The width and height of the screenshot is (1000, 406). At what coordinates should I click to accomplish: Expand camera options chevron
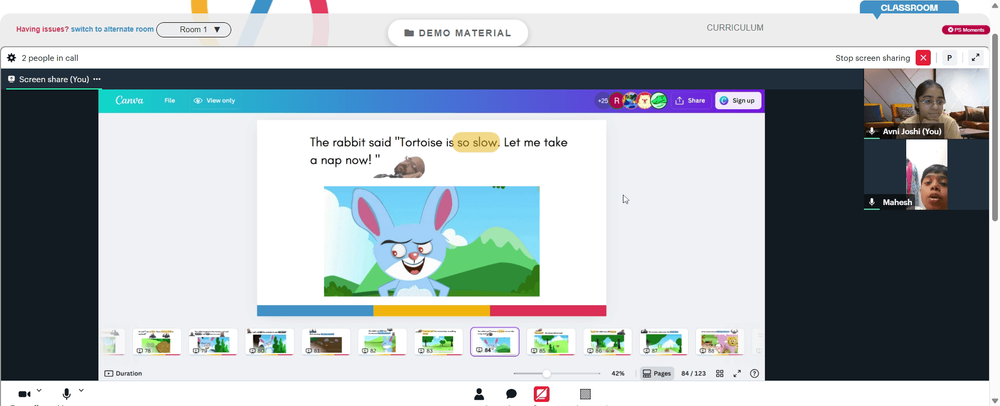pyautogui.click(x=39, y=390)
